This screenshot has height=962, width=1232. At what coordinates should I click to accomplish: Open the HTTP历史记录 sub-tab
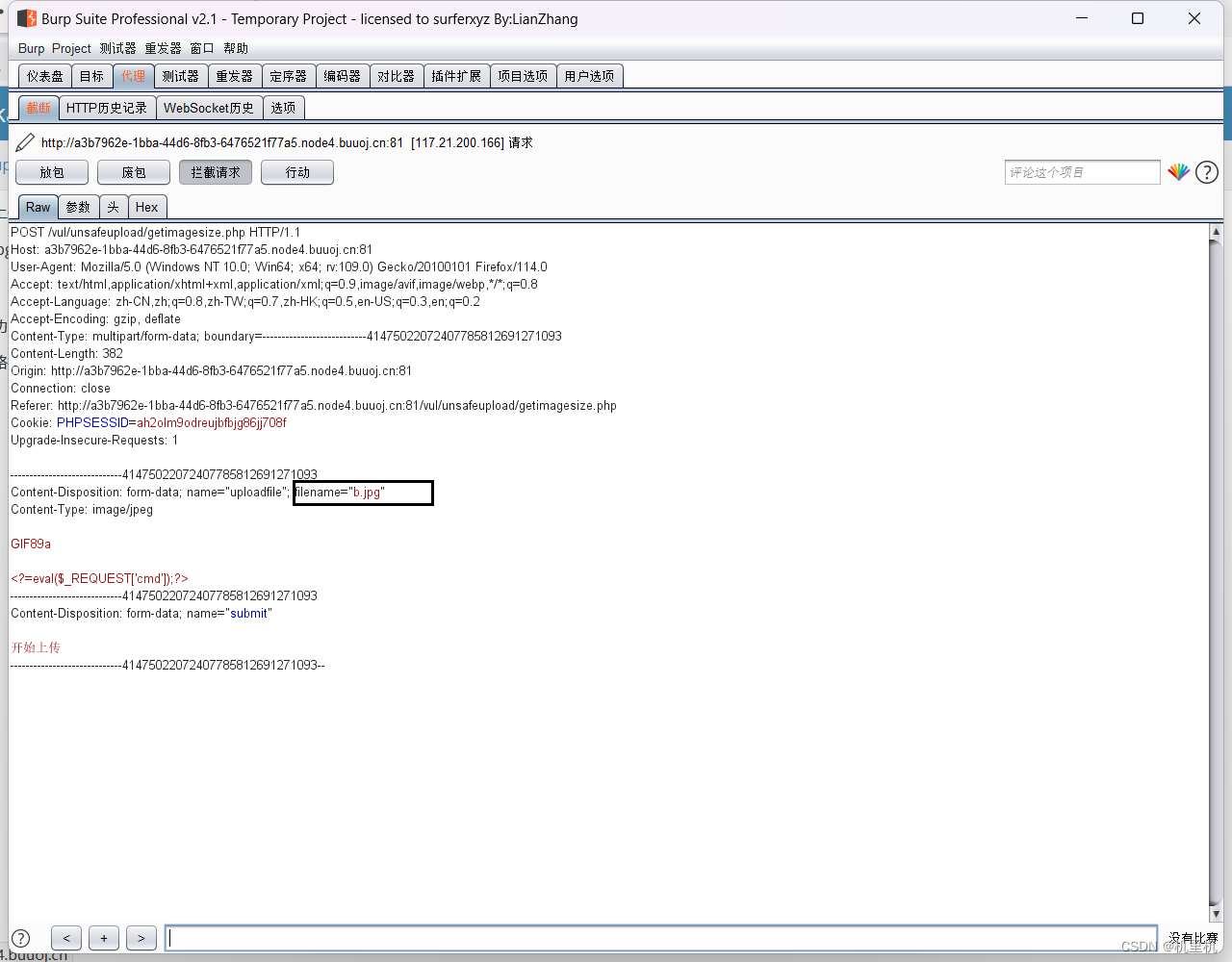pos(107,108)
